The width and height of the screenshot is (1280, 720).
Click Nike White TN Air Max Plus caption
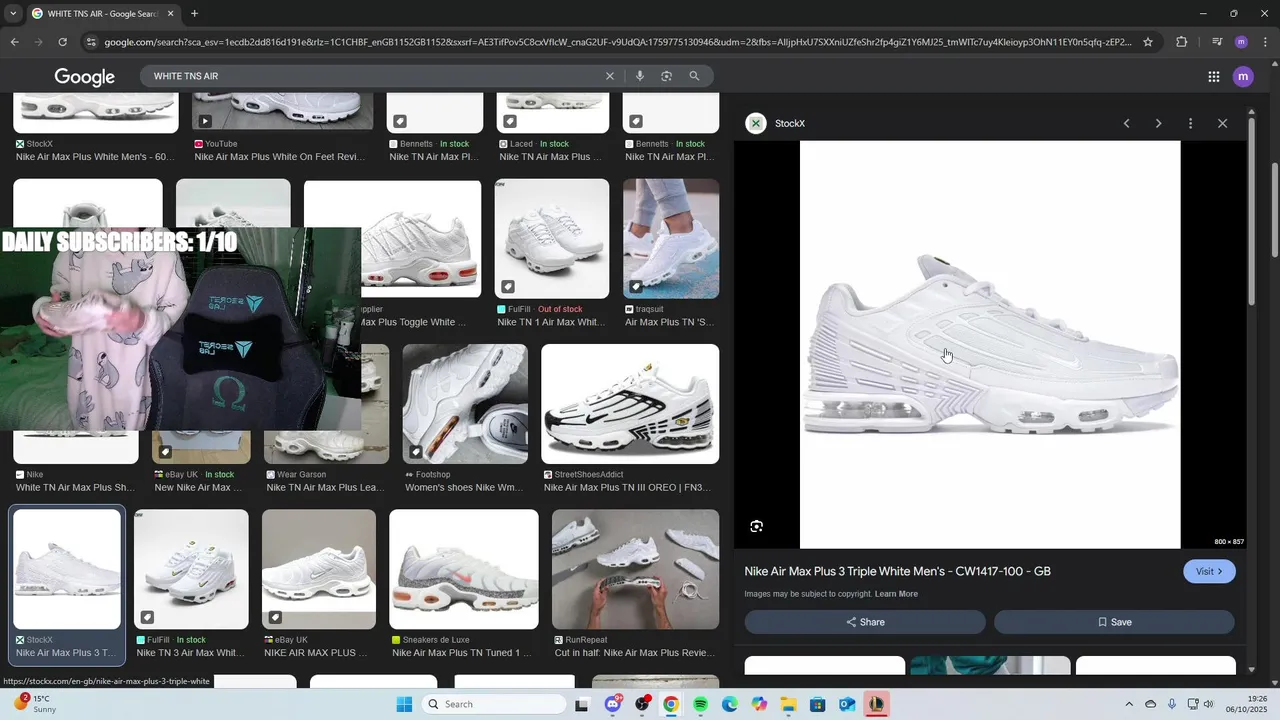pyautogui.click(x=75, y=488)
